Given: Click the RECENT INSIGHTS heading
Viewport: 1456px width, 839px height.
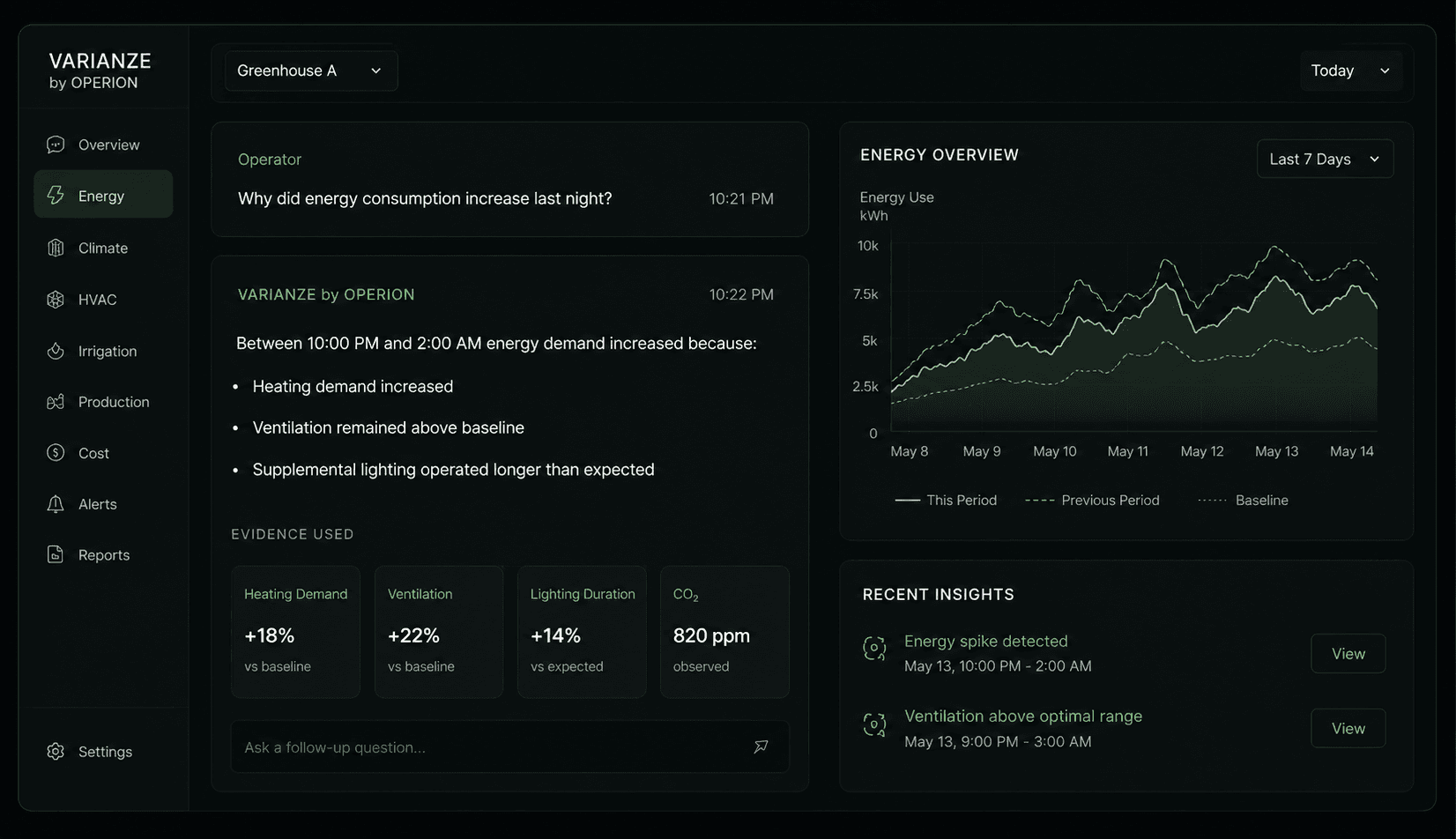Looking at the screenshot, I should 939,595.
